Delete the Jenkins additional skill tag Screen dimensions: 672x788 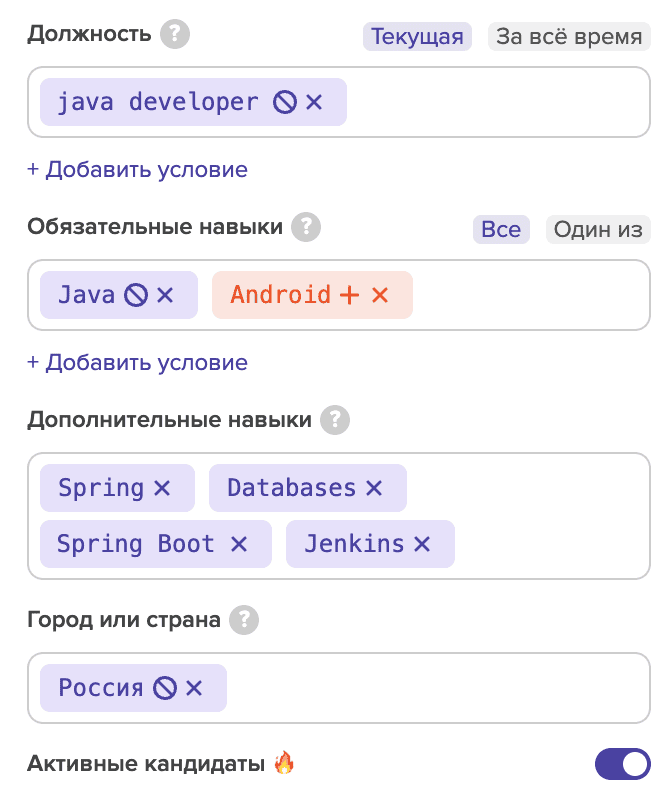click(x=422, y=544)
